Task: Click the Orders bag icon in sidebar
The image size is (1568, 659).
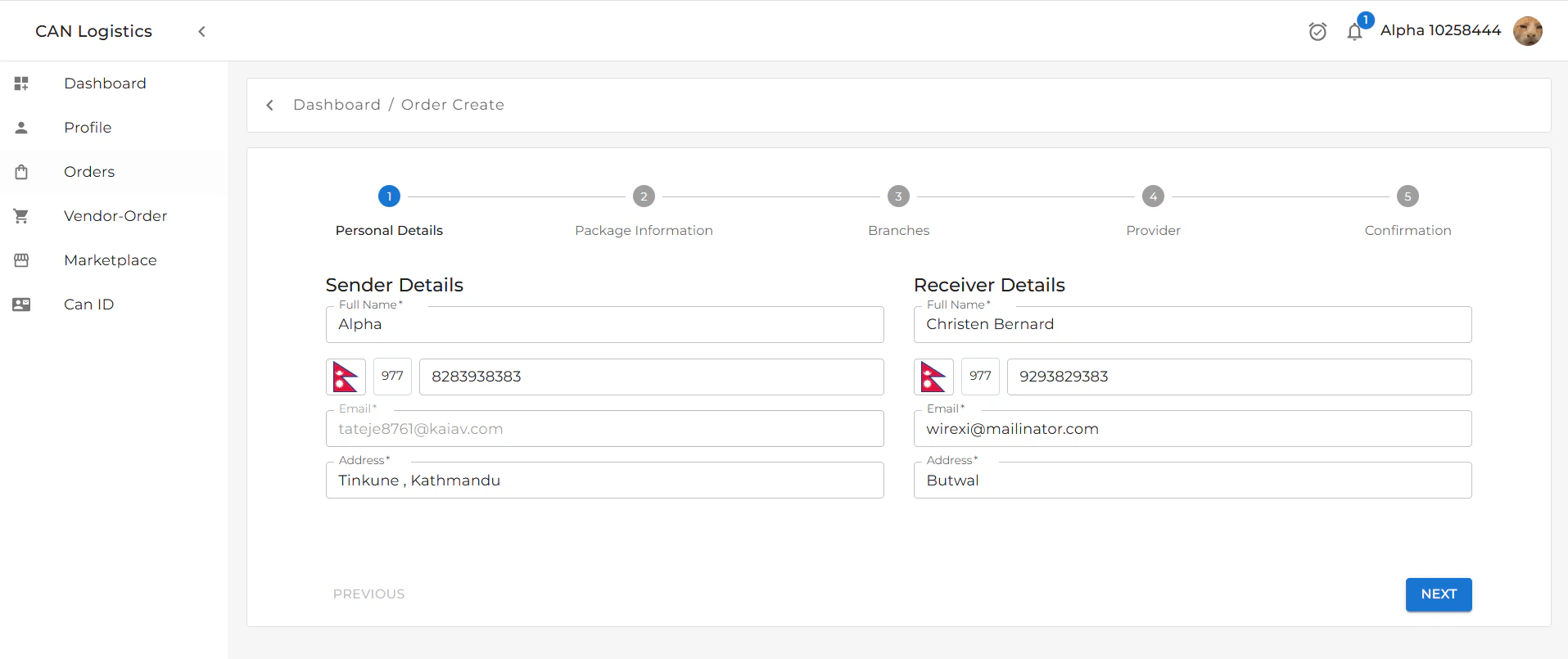Action: click(21, 172)
